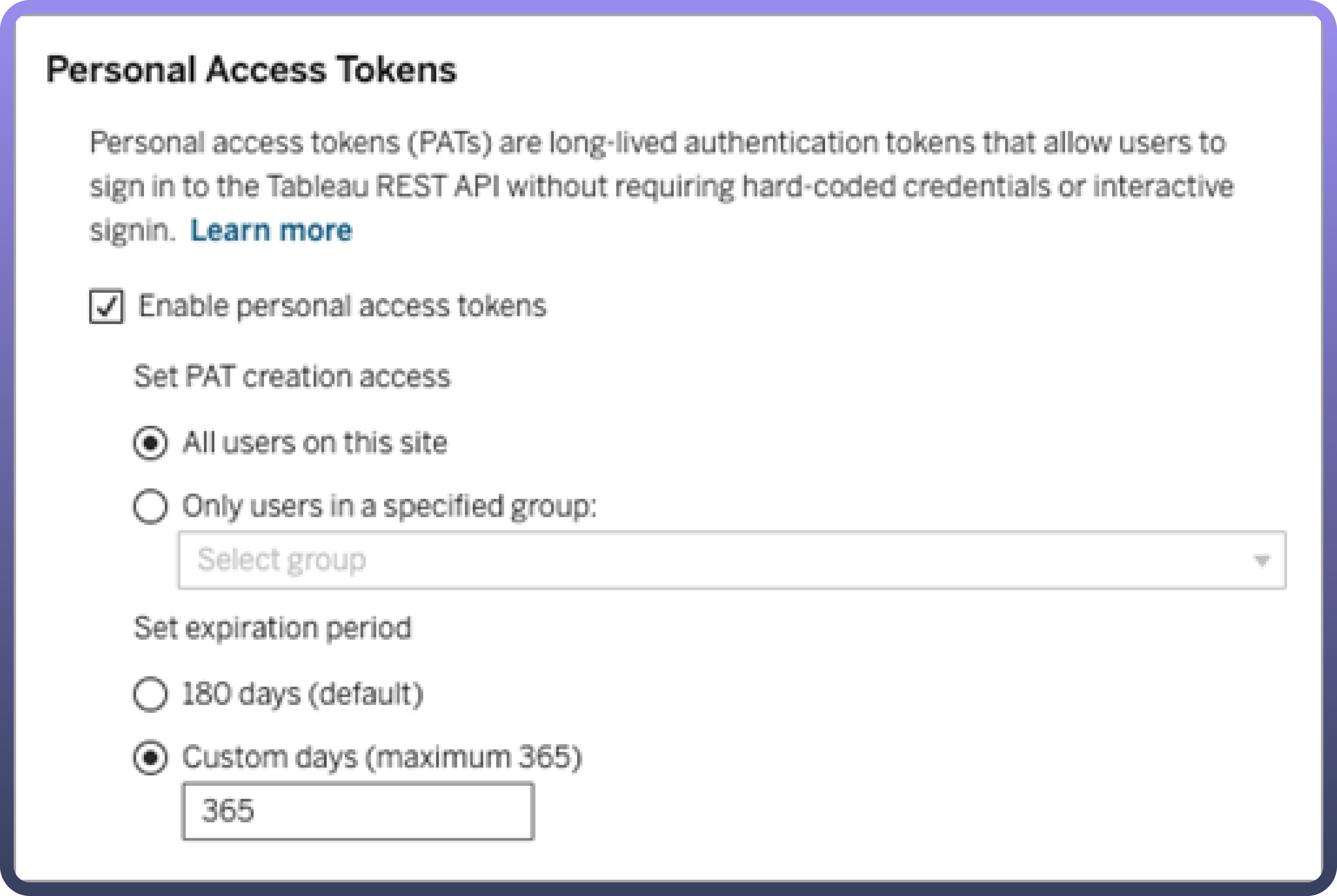Open the Learn more link
This screenshot has height=896, width=1337.
(x=271, y=231)
